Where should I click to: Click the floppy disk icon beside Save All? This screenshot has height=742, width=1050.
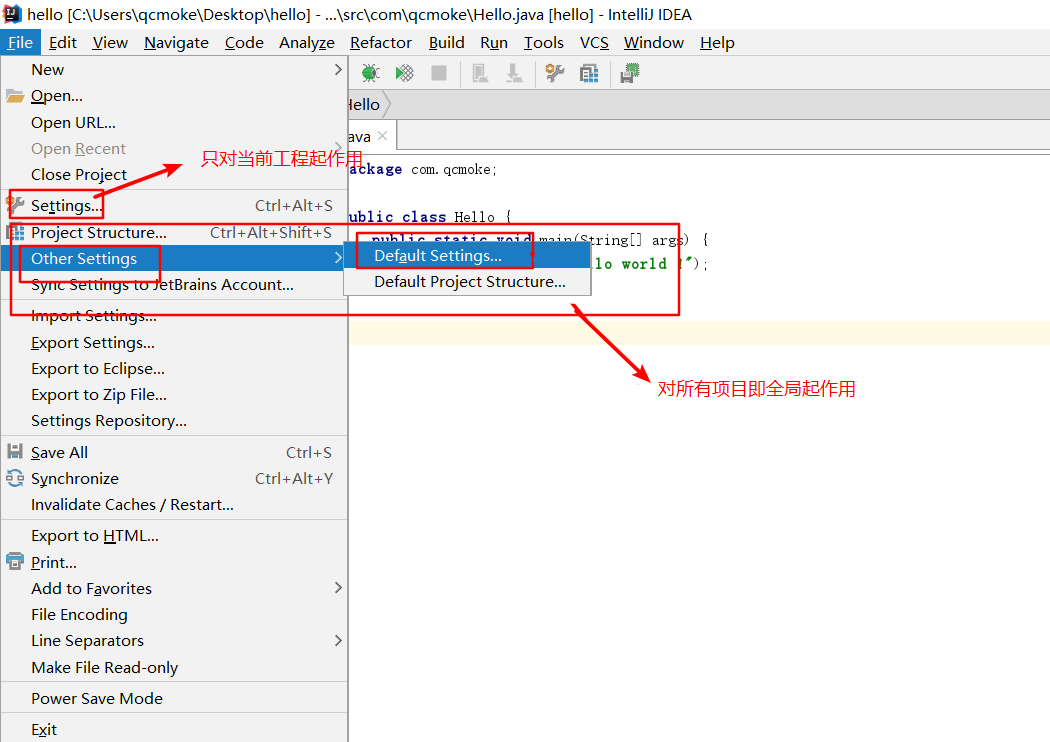click(15, 452)
